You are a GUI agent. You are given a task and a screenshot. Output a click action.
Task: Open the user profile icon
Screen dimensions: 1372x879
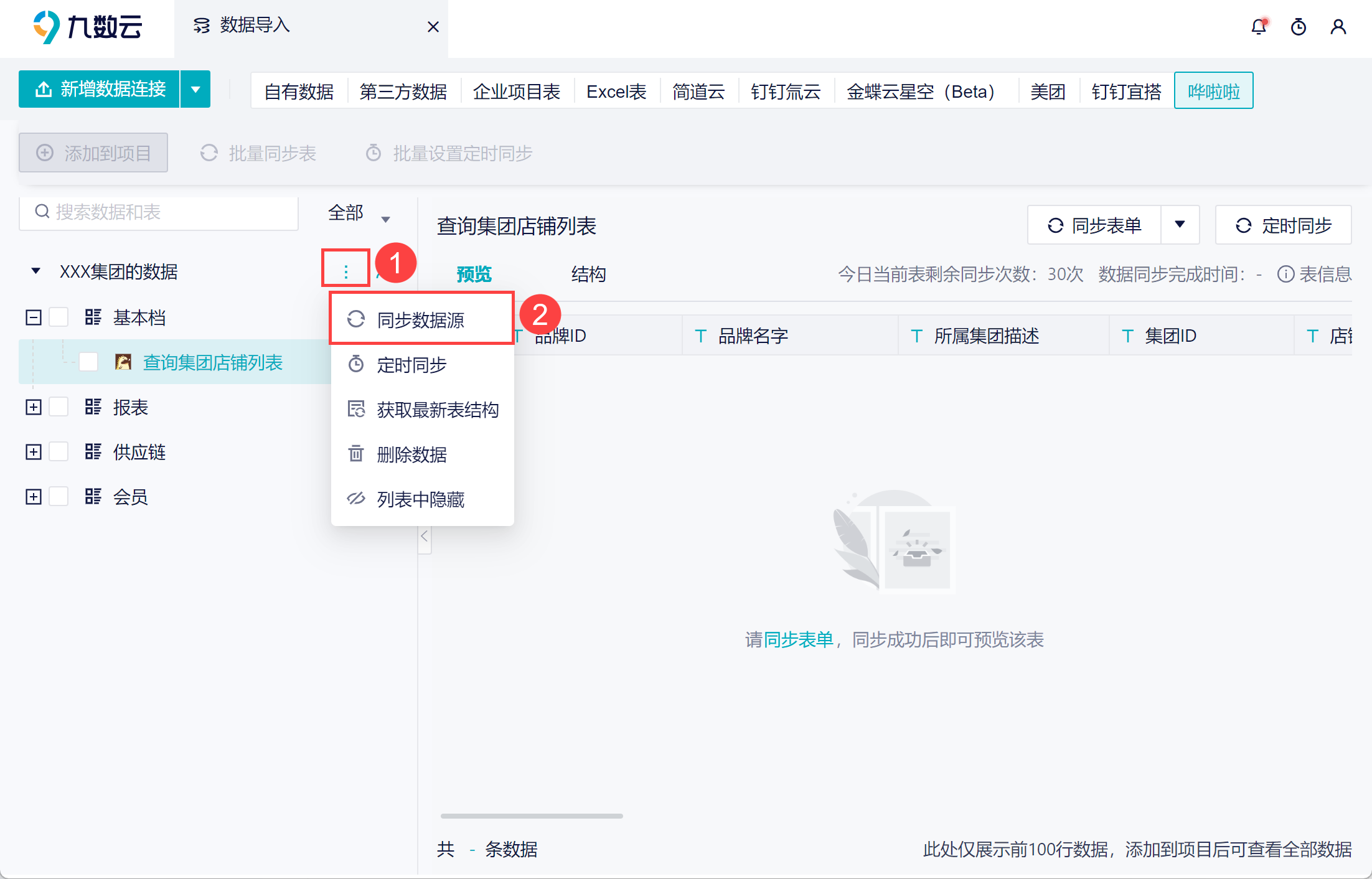1338,27
